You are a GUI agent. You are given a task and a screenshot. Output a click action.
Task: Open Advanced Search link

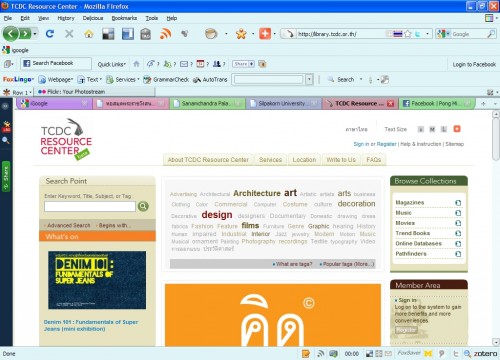tap(68, 226)
